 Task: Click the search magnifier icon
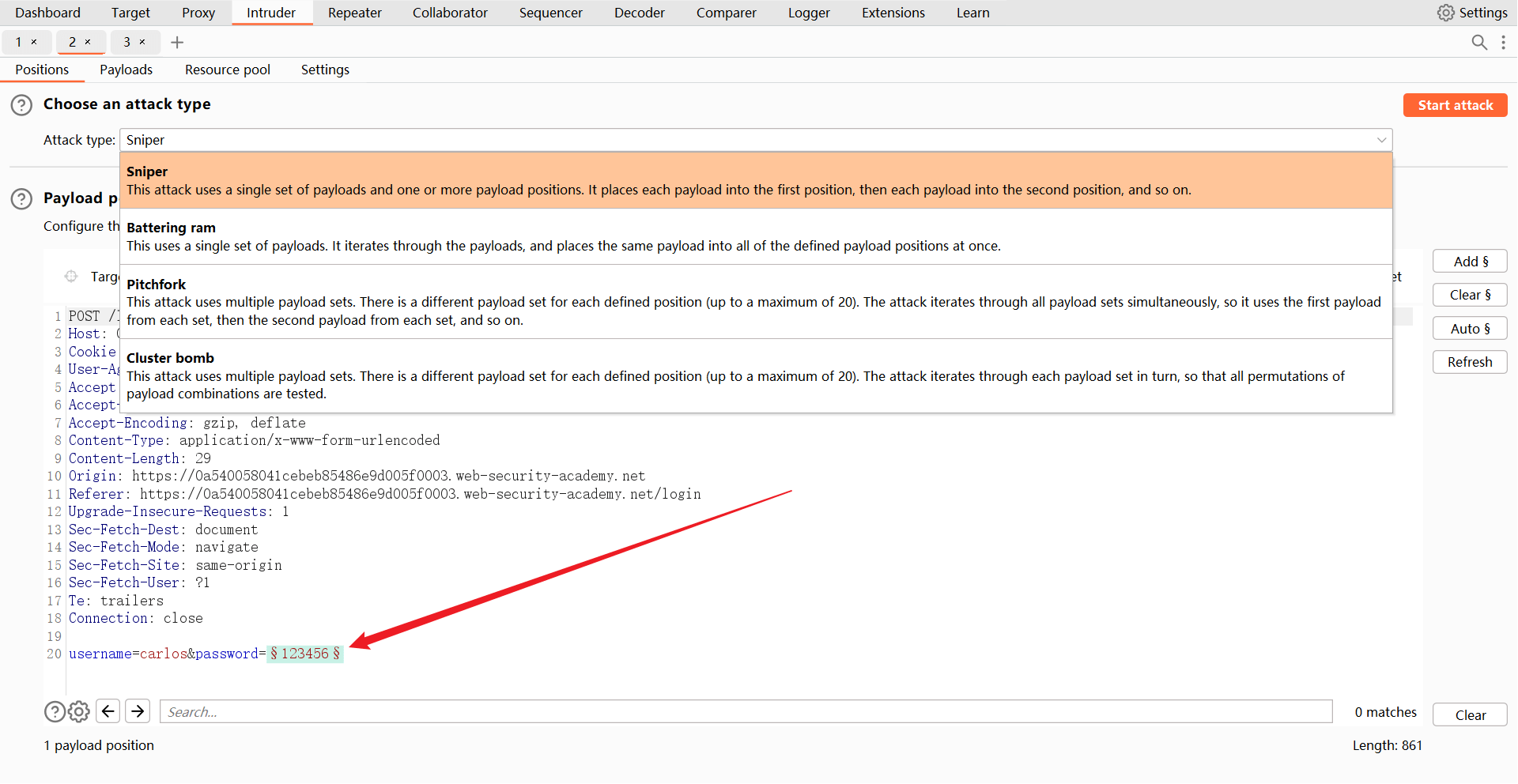[1479, 42]
